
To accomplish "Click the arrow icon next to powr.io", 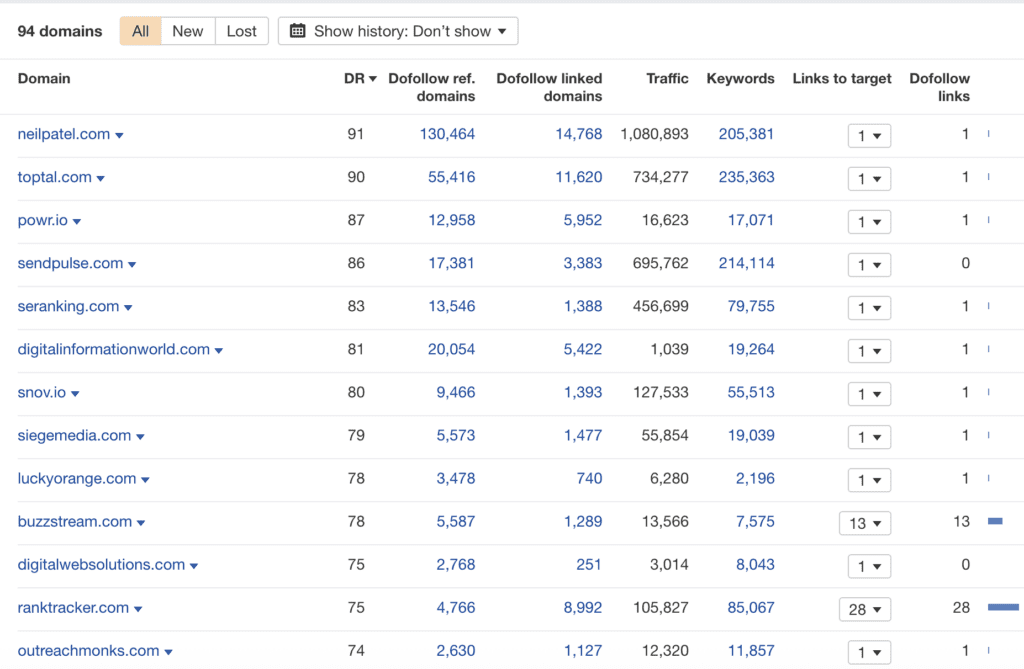I will (77, 221).
